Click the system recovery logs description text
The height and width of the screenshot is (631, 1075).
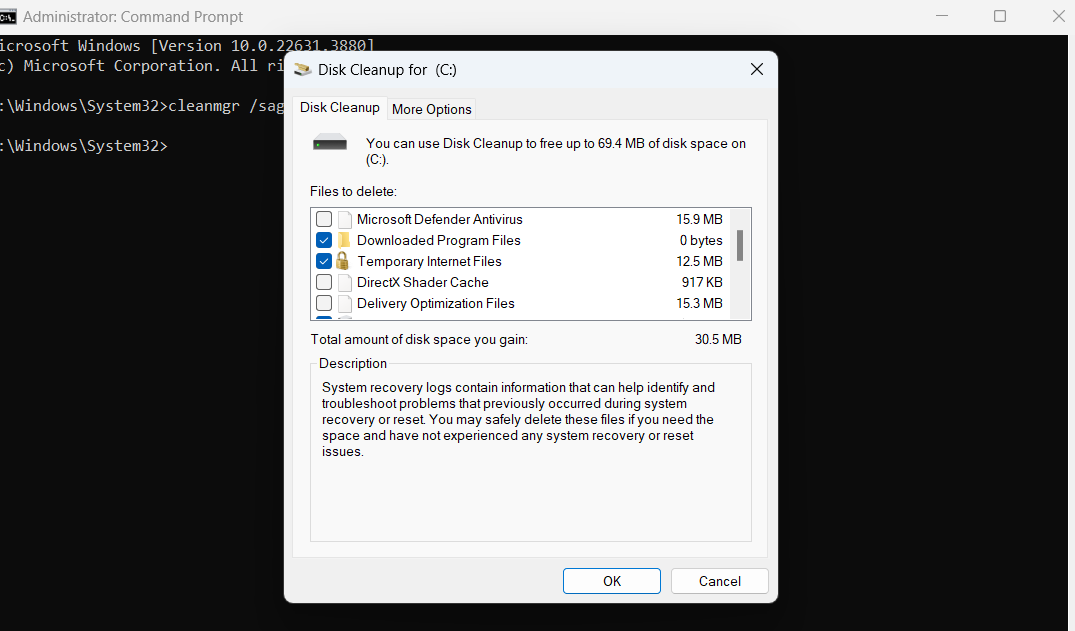(x=518, y=419)
